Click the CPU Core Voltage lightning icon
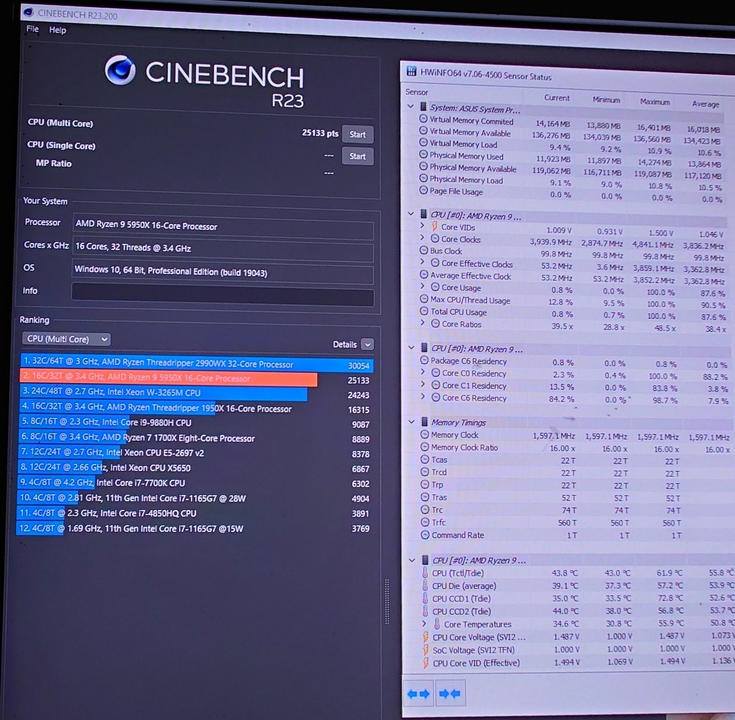Image resolution: width=735 pixels, height=720 pixels. (x=426, y=637)
